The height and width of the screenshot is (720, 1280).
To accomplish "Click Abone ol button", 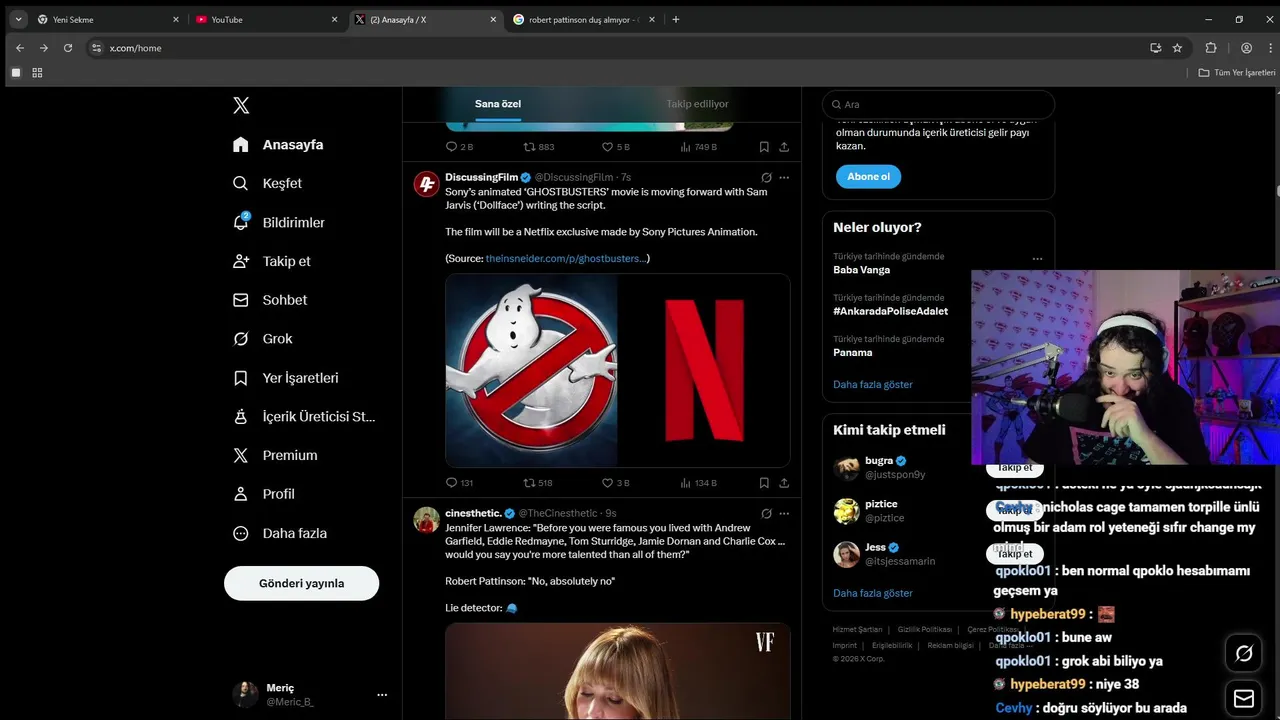I will (869, 176).
